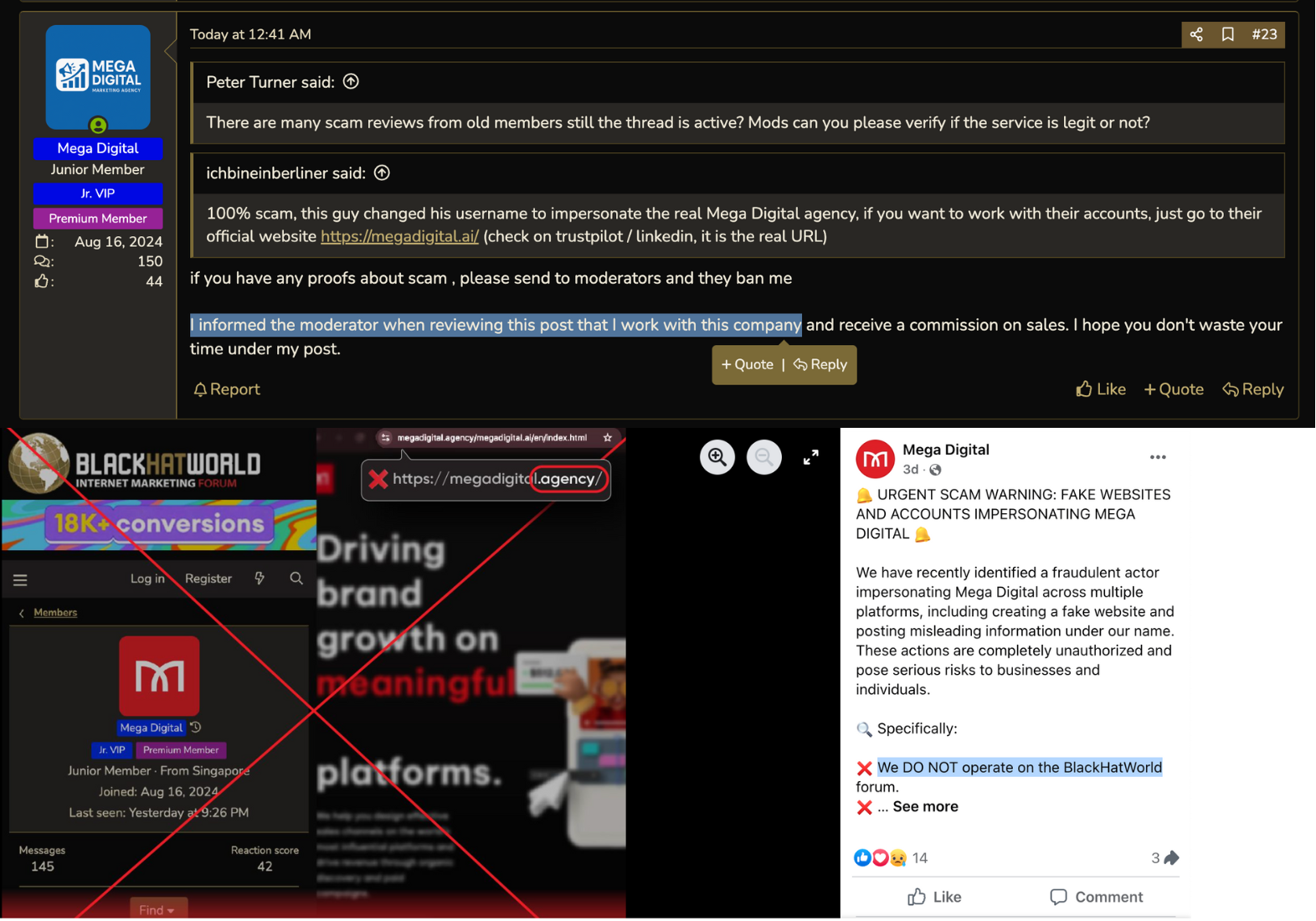
Task: Click the Jr. VIP badge under Junior Member
Action: [x=98, y=193]
